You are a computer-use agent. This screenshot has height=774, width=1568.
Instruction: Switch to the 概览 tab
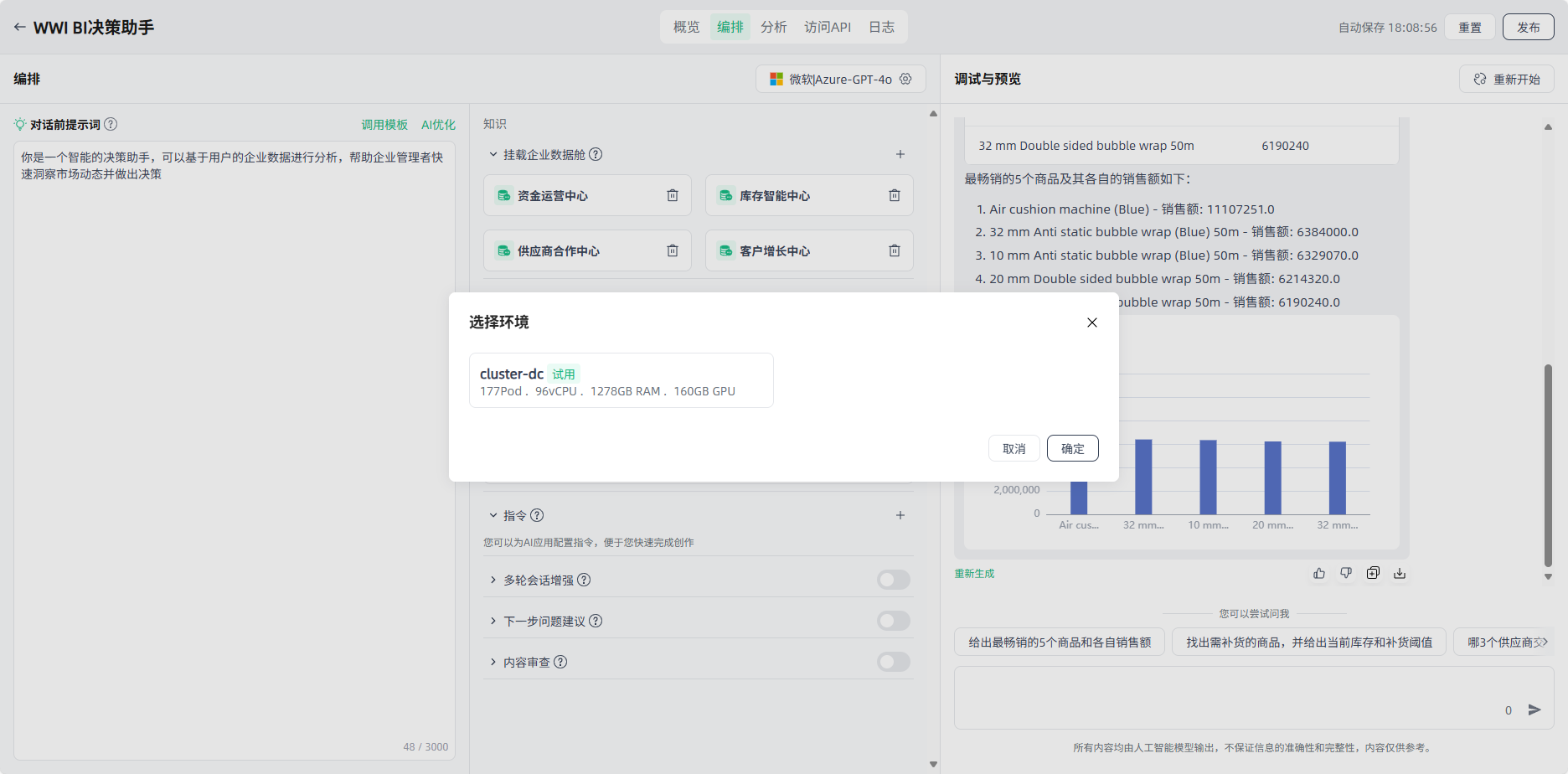[x=687, y=27]
